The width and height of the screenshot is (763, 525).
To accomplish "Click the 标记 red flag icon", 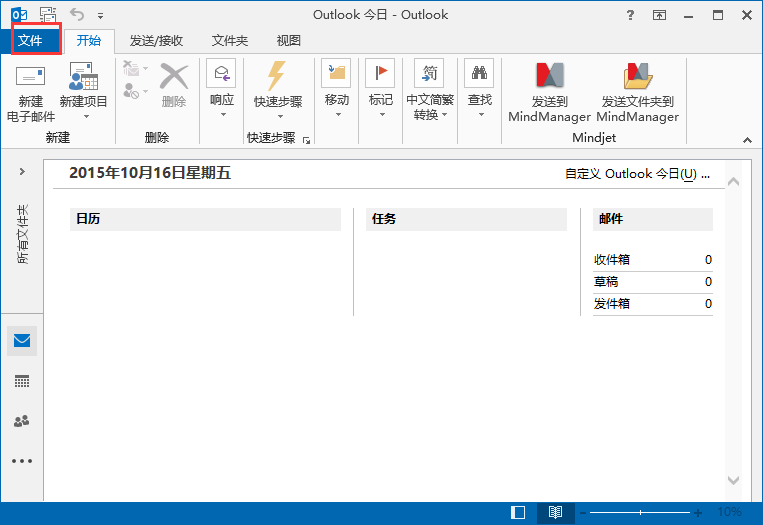I will point(380,73).
